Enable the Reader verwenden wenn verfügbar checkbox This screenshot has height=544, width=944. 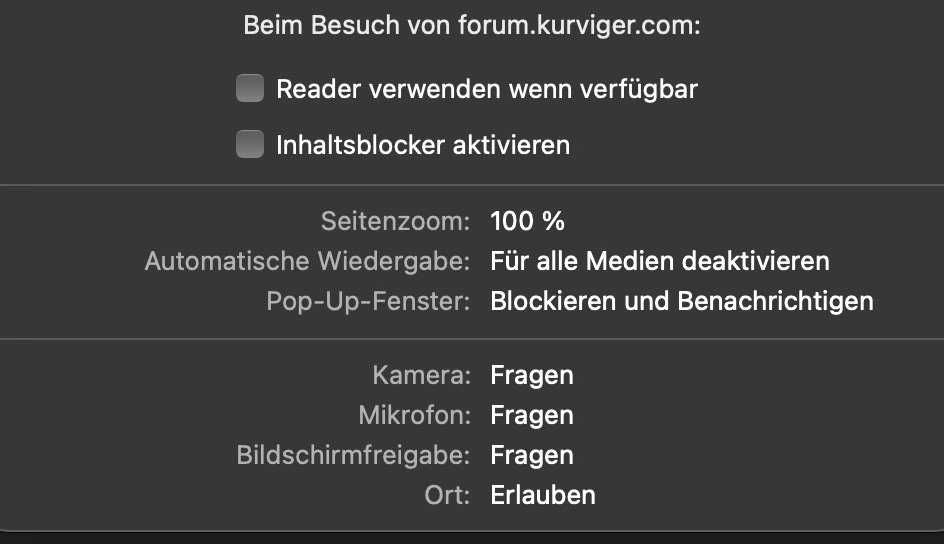[x=249, y=89]
